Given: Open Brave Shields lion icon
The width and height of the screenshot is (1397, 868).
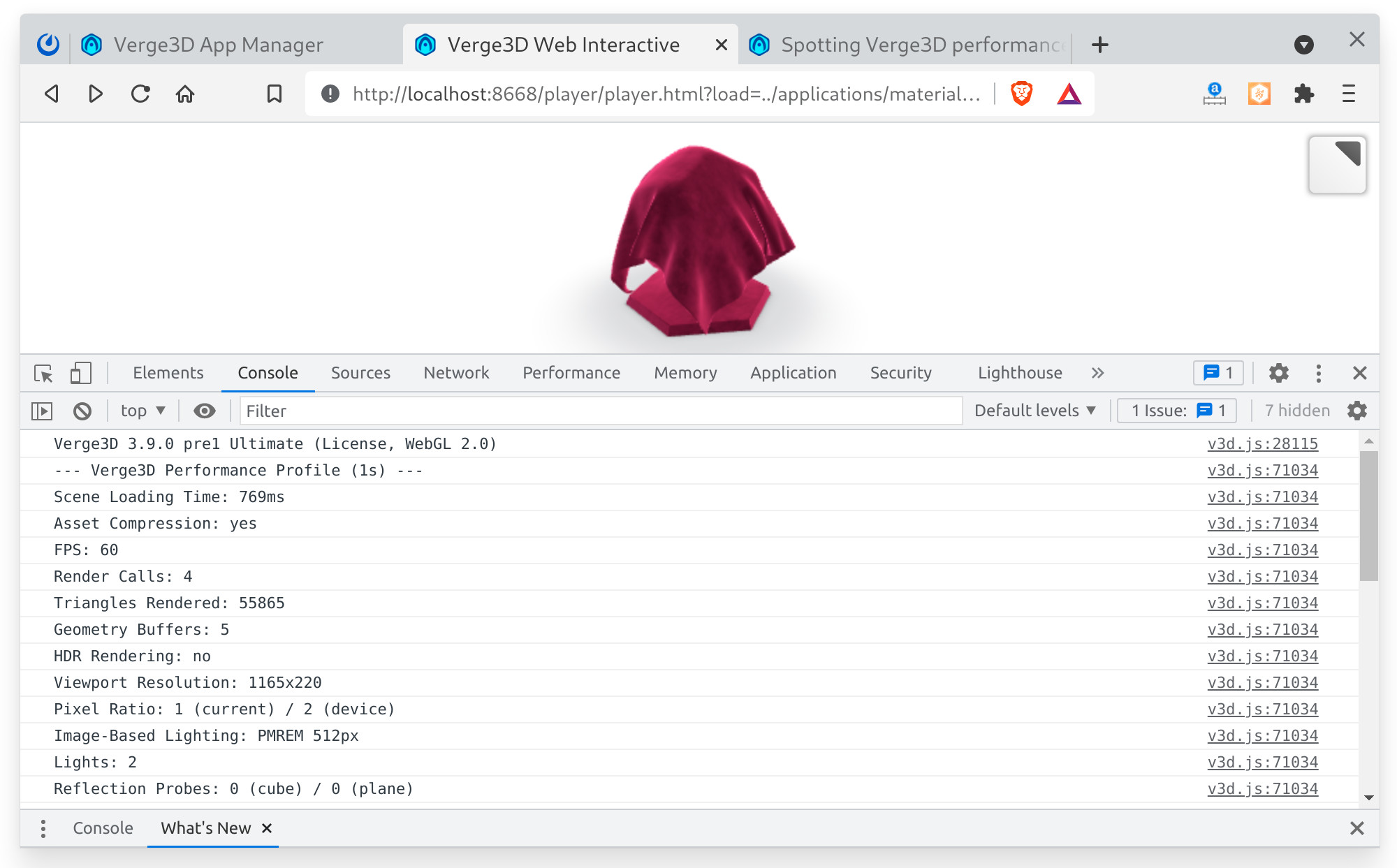Looking at the screenshot, I should [x=1022, y=94].
